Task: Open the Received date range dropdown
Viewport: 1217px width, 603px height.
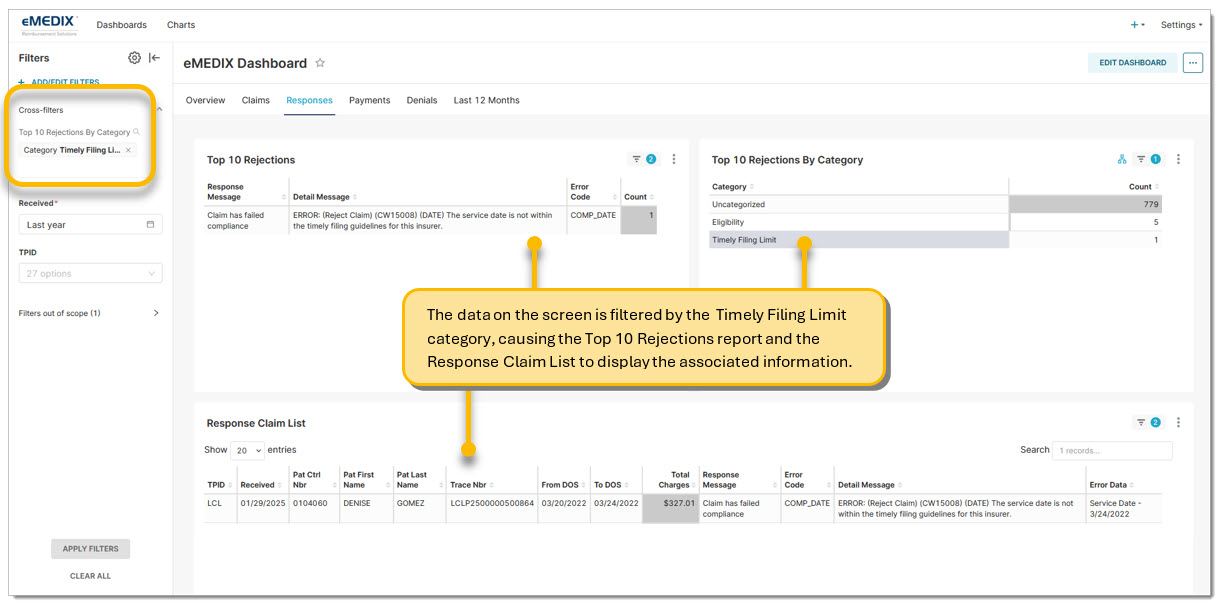Action: (90, 225)
